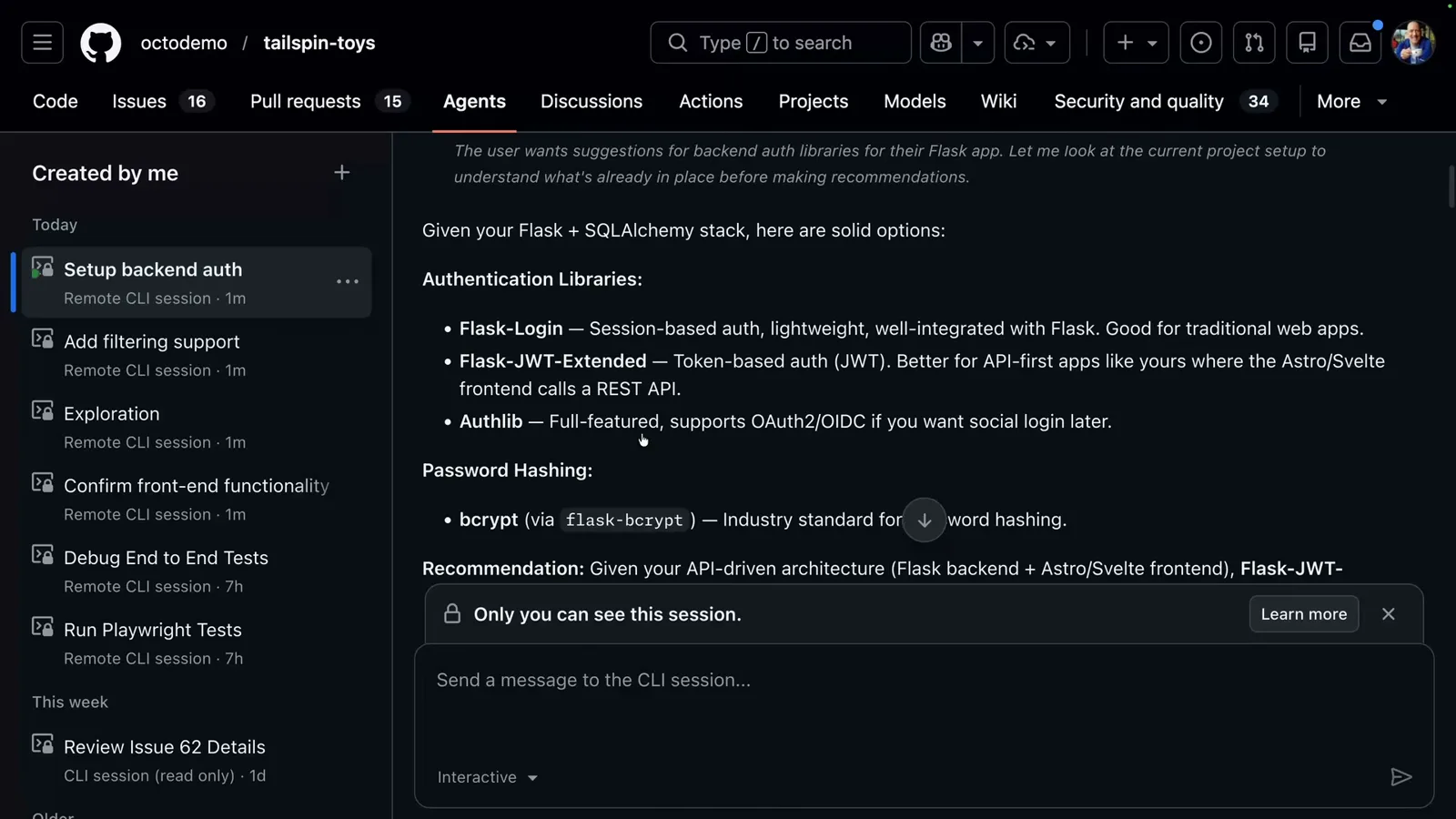Open the repositories icon in header
1456x819 pixels.
pos(1308,43)
